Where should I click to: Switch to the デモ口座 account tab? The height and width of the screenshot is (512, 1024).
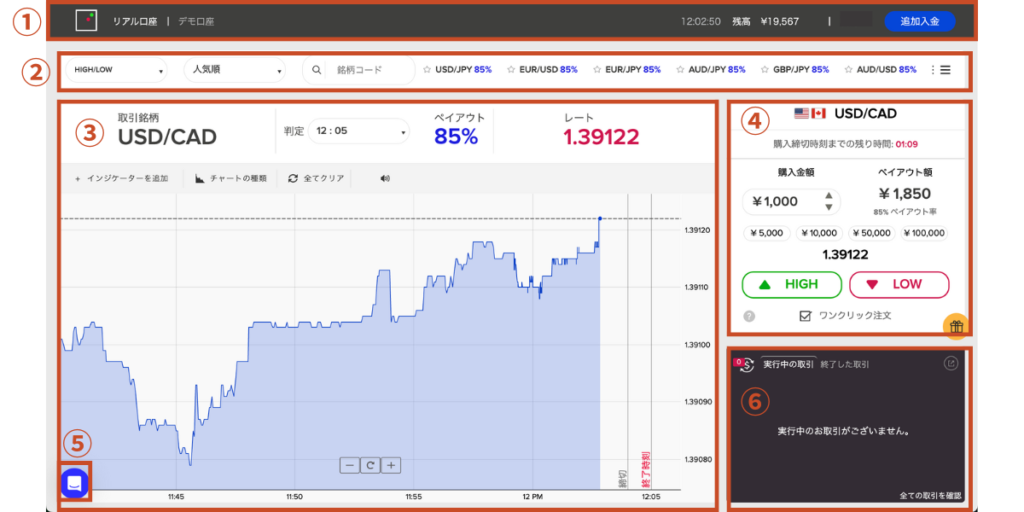click(x=196, y=20)
